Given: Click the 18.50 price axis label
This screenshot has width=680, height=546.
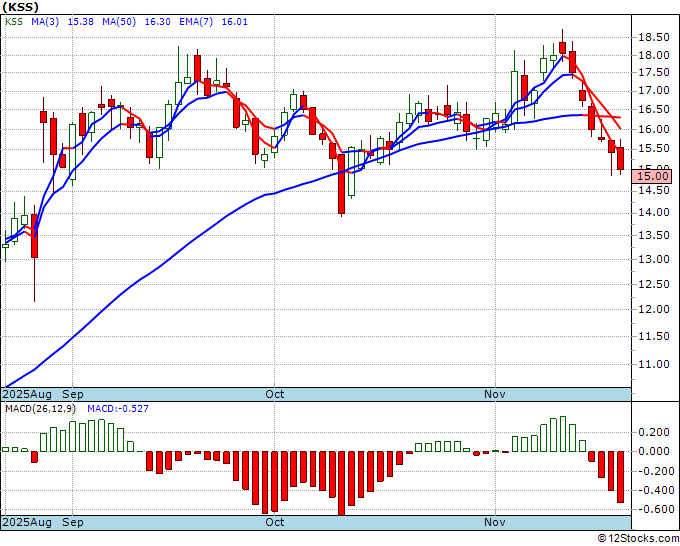Looking at the screenshot, I should tap(654, 37).
